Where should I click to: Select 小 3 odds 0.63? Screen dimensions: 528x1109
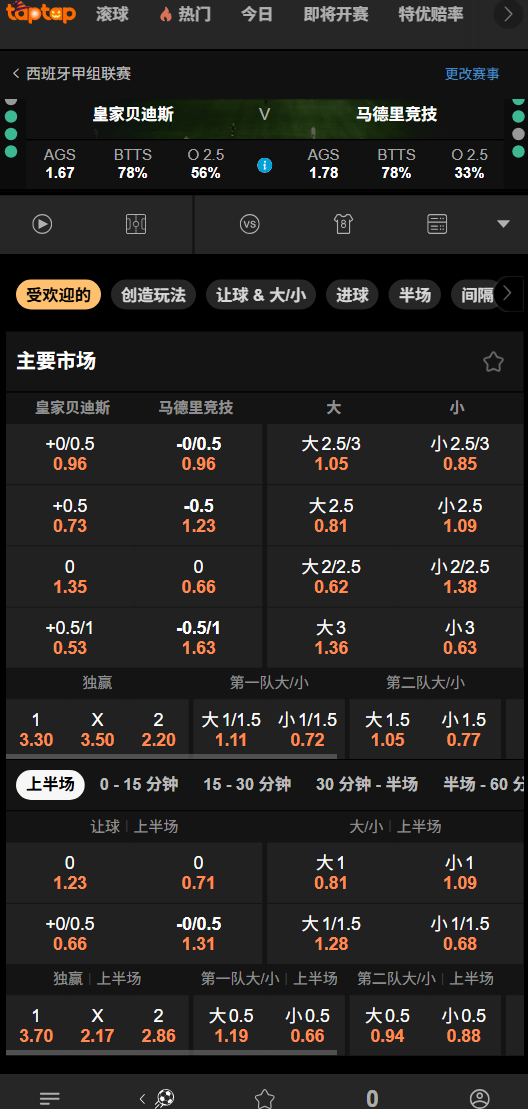point(460,637)
